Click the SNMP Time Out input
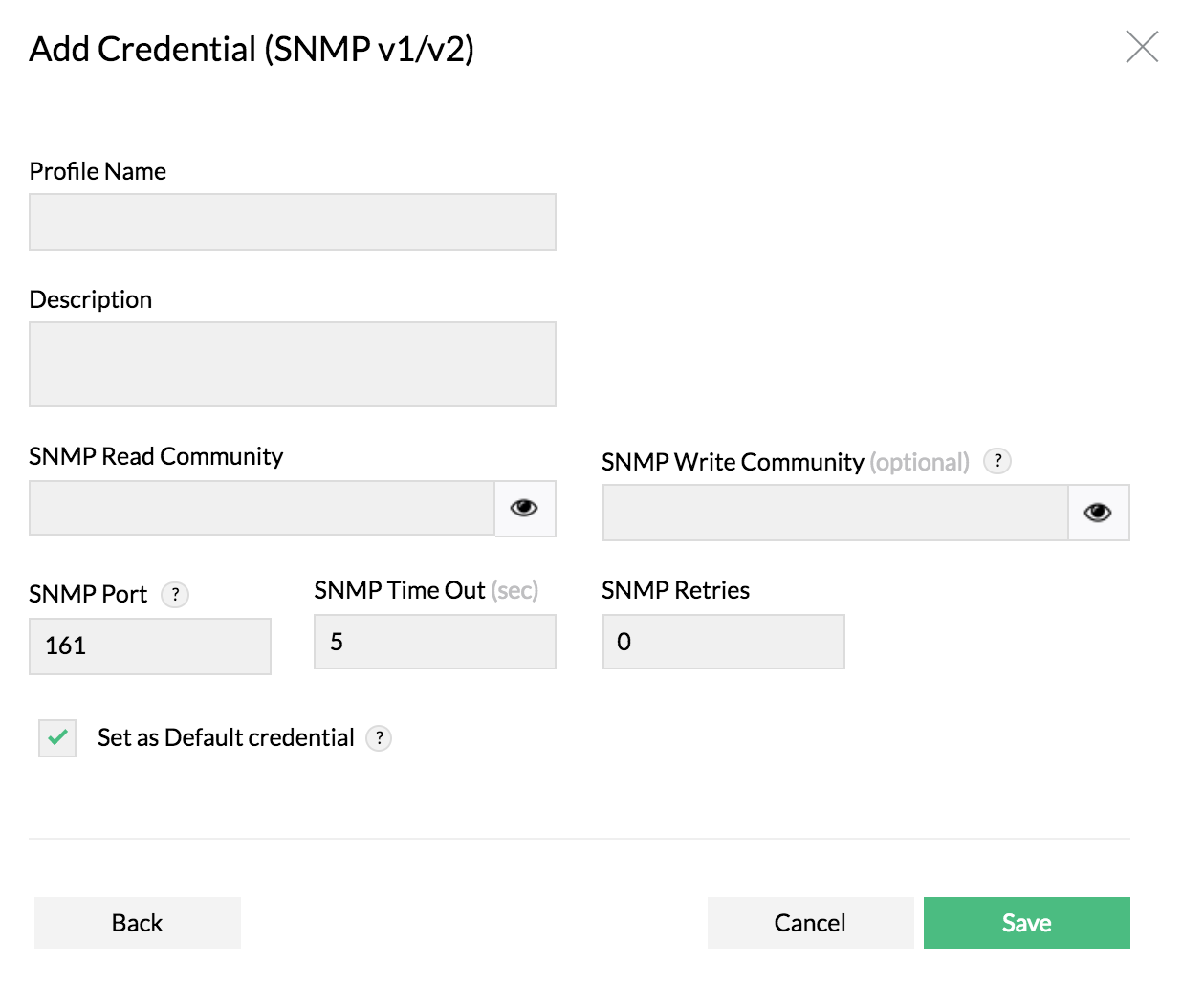Image resolution: width=1182 pixels, height=1008 pixels. pyautogui.click(x=434, y=642)
